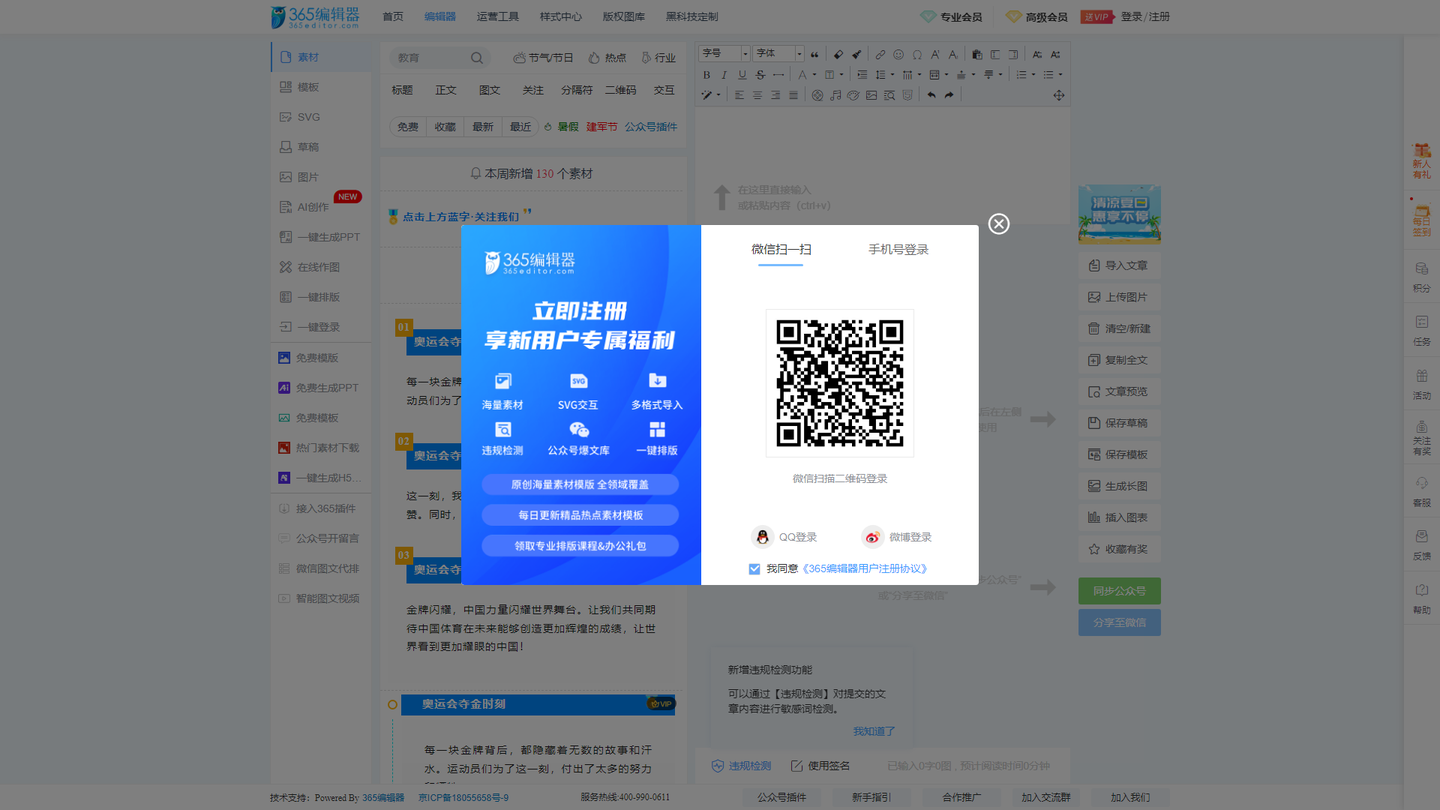Select the 微信扫一扫 tab
The width and height of the screenshot is (1440, 810).
pyautogui.click(x=781, y=249)
